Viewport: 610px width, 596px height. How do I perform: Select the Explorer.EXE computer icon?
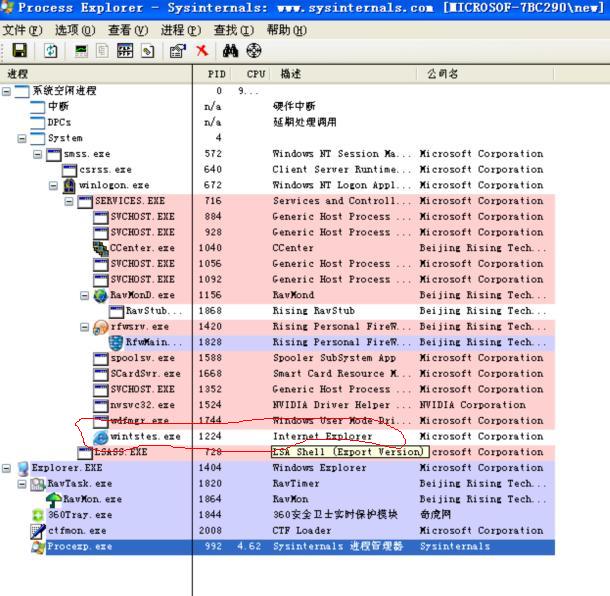tap(23, 468)
